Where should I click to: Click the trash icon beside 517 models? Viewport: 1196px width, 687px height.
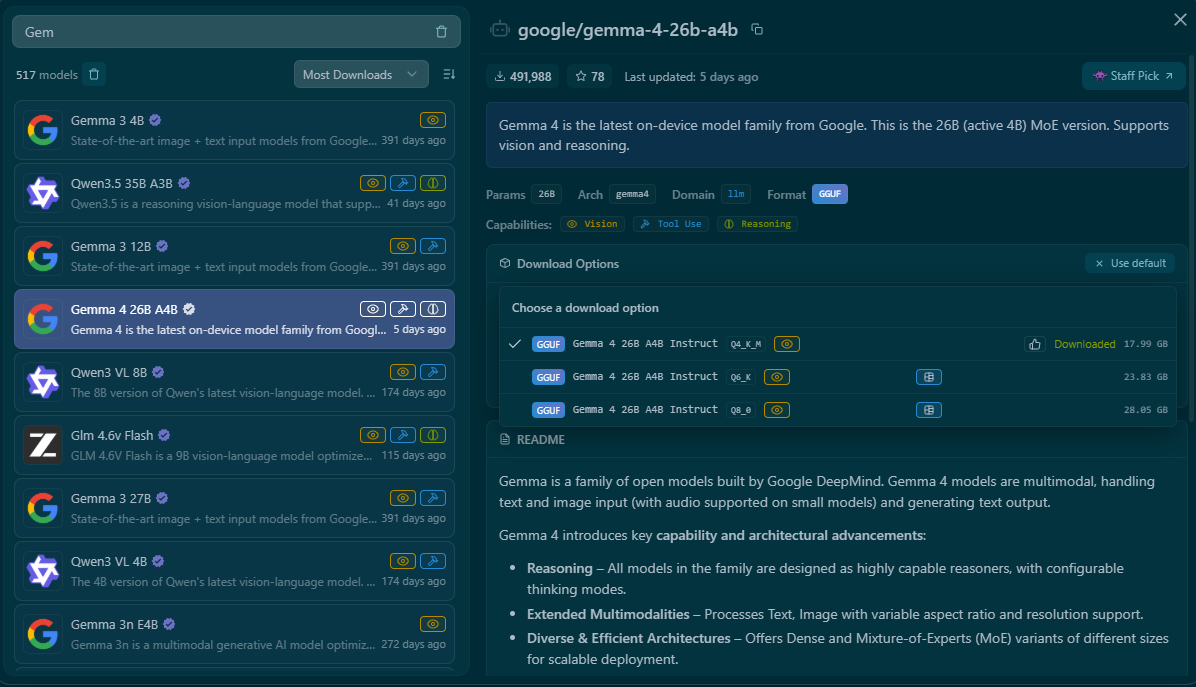click(94, 75)
